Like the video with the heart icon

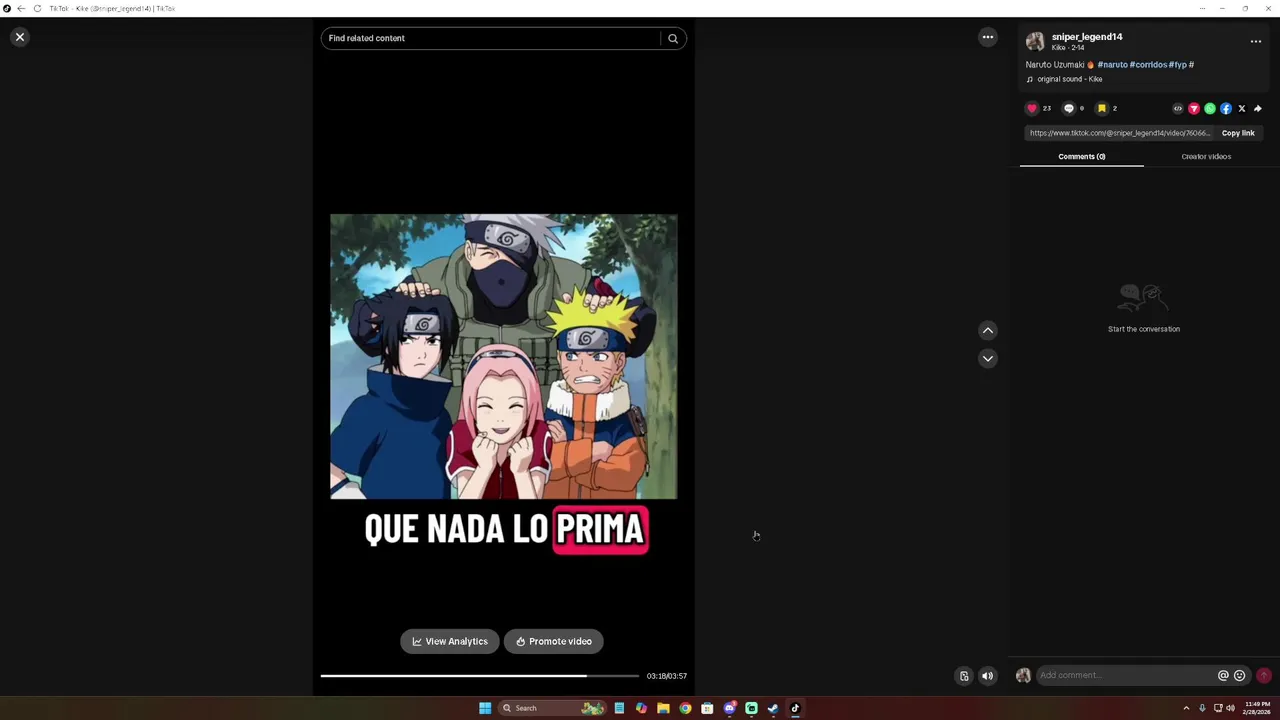pyautogui.click(x=1032, y=108)
